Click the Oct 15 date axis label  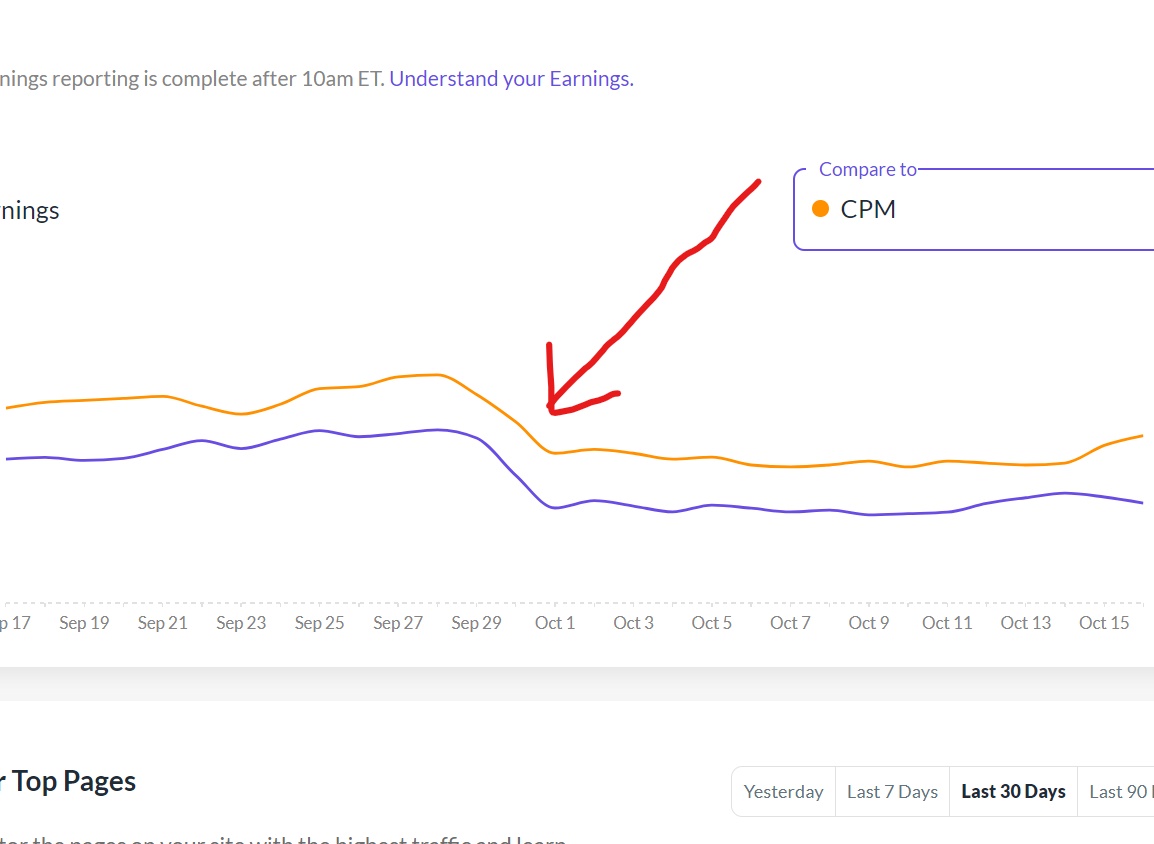1104,623
